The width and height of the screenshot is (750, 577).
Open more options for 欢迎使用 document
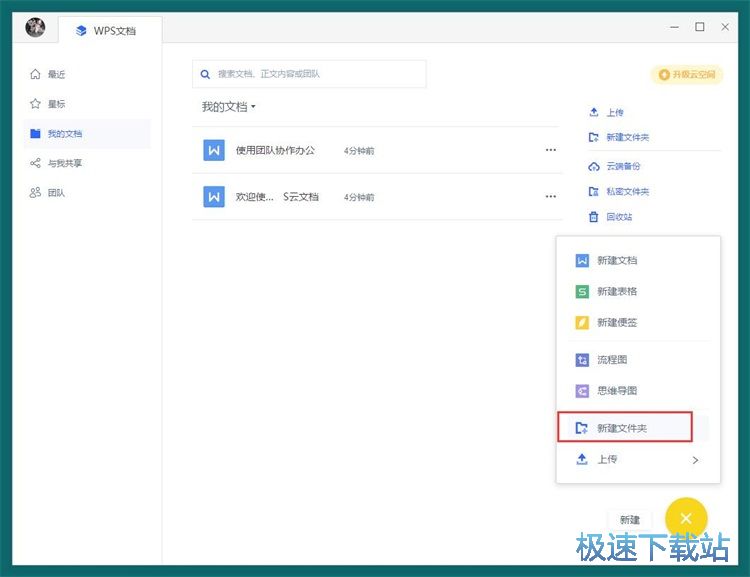(551, 197)
